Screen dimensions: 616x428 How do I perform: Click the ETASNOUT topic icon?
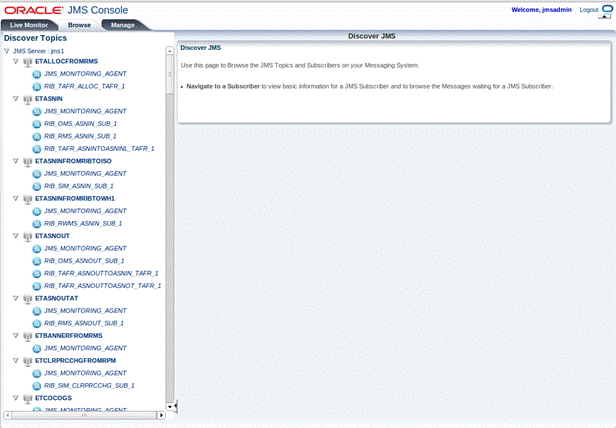[28, 236]
